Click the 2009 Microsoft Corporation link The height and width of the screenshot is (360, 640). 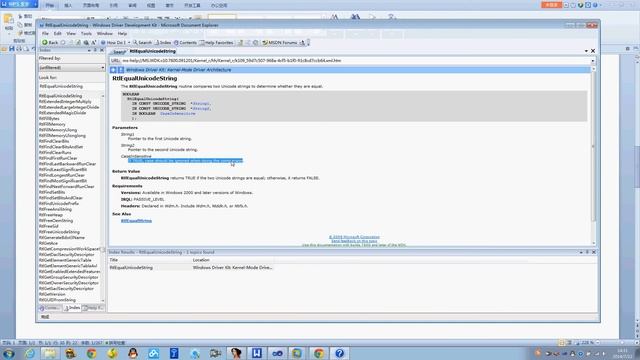[354, 237]
